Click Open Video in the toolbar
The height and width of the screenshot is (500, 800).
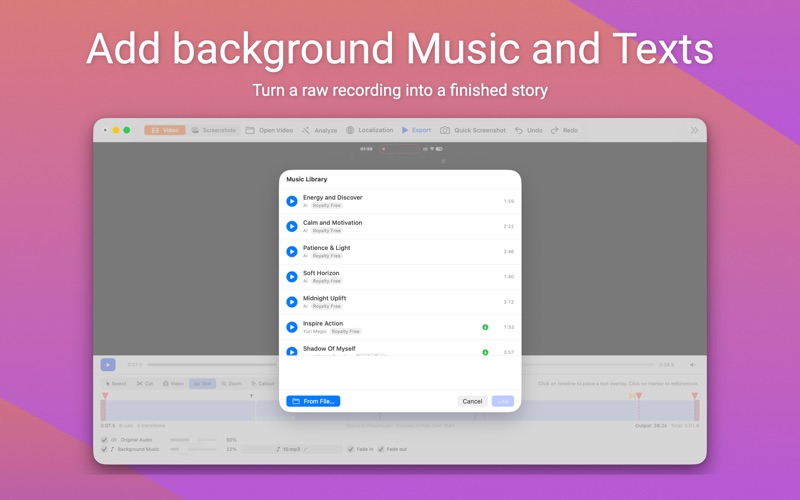pos(269,130)
